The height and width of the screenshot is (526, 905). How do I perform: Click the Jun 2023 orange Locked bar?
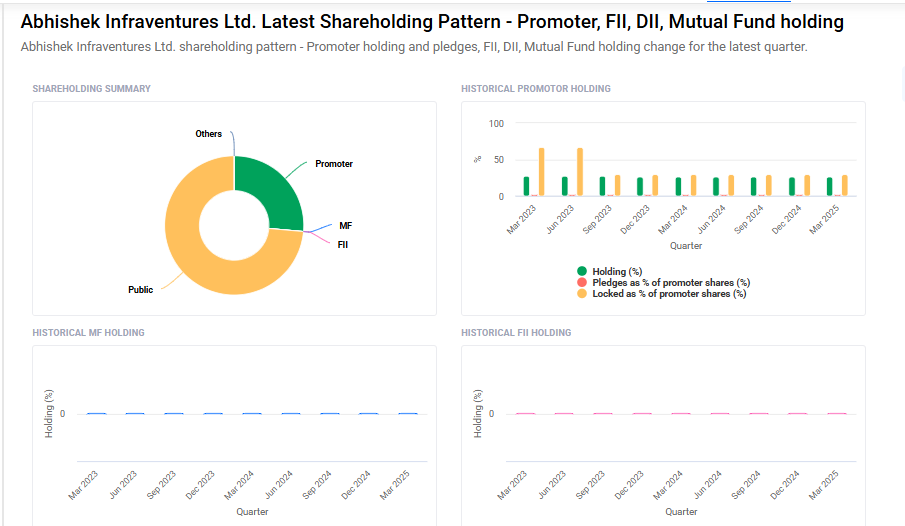coord(579,172)
